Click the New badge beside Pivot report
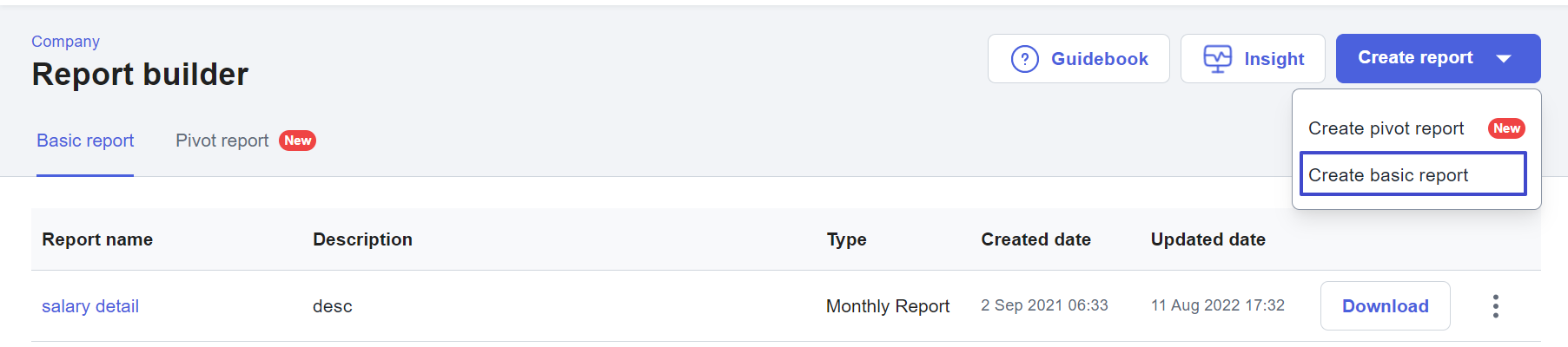Viewport: 1568px width, 347px height. click(x=297, y=141)
